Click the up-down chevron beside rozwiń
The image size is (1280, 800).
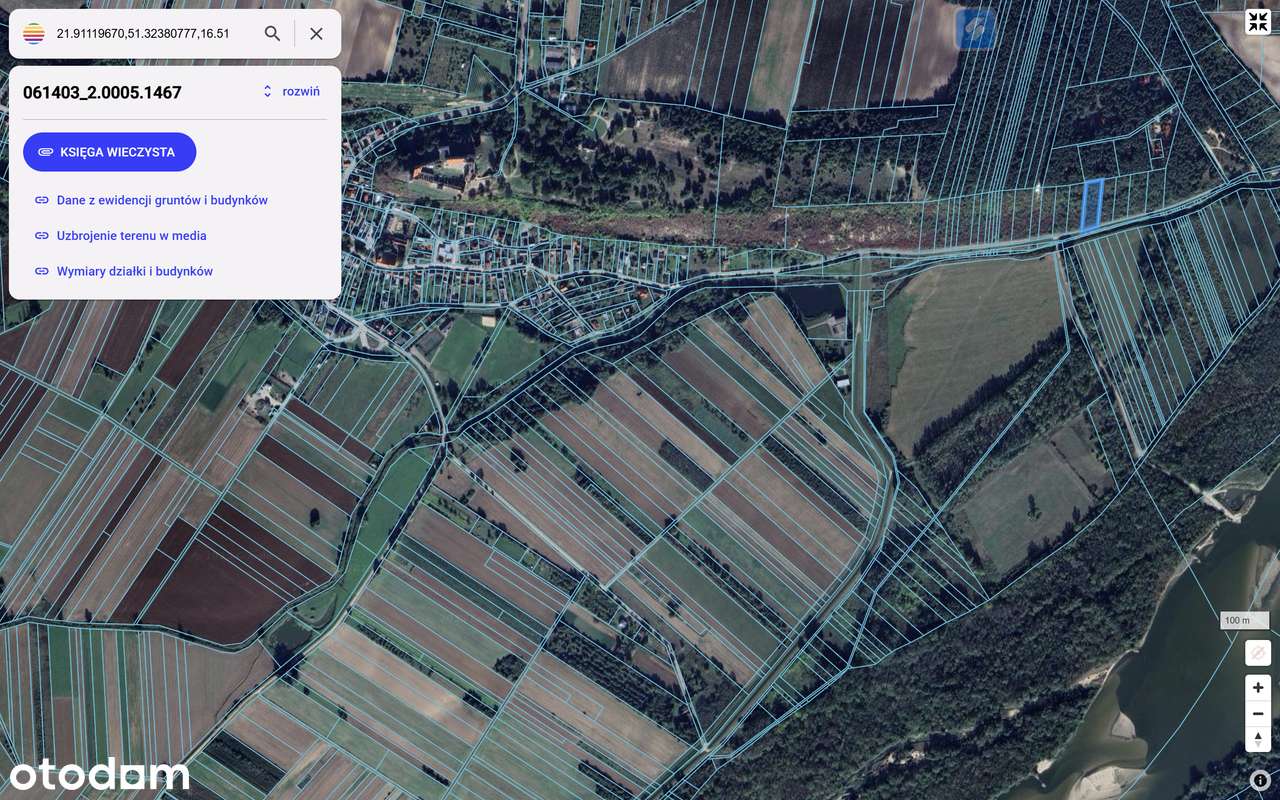pos(266,91)
